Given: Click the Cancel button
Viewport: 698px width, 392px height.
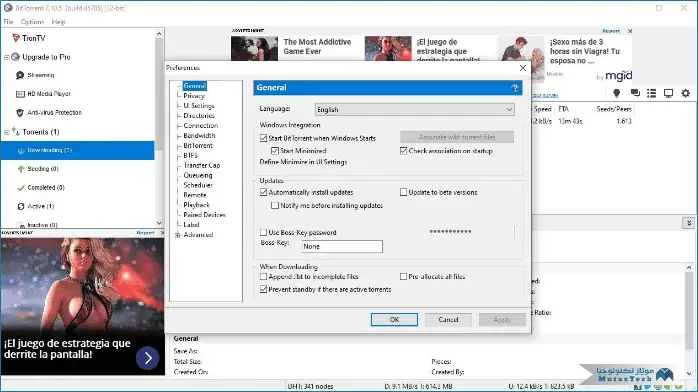Looking at the screenshot, I should click(x=448, y=319).
